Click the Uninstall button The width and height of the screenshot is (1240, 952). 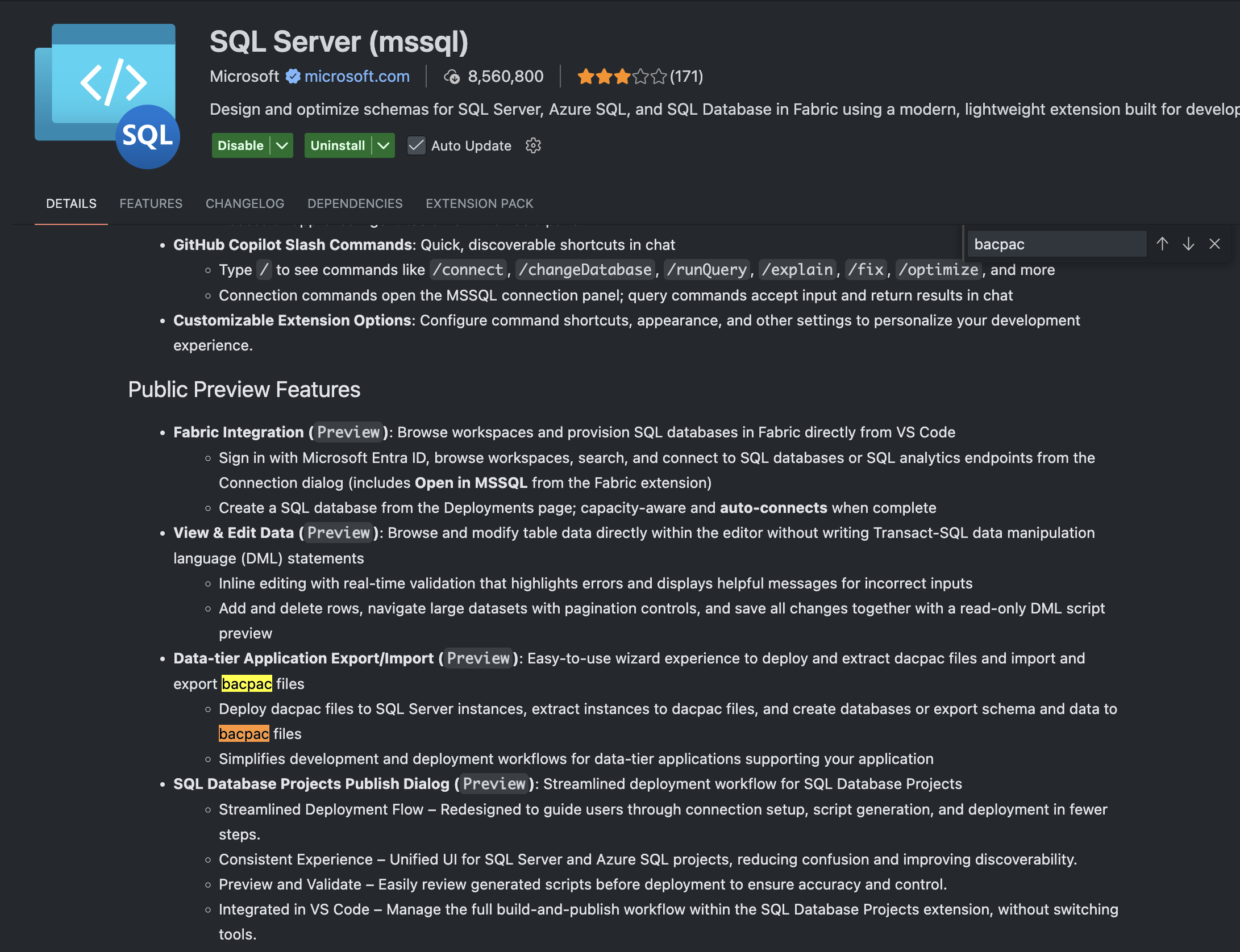point(338,146)
